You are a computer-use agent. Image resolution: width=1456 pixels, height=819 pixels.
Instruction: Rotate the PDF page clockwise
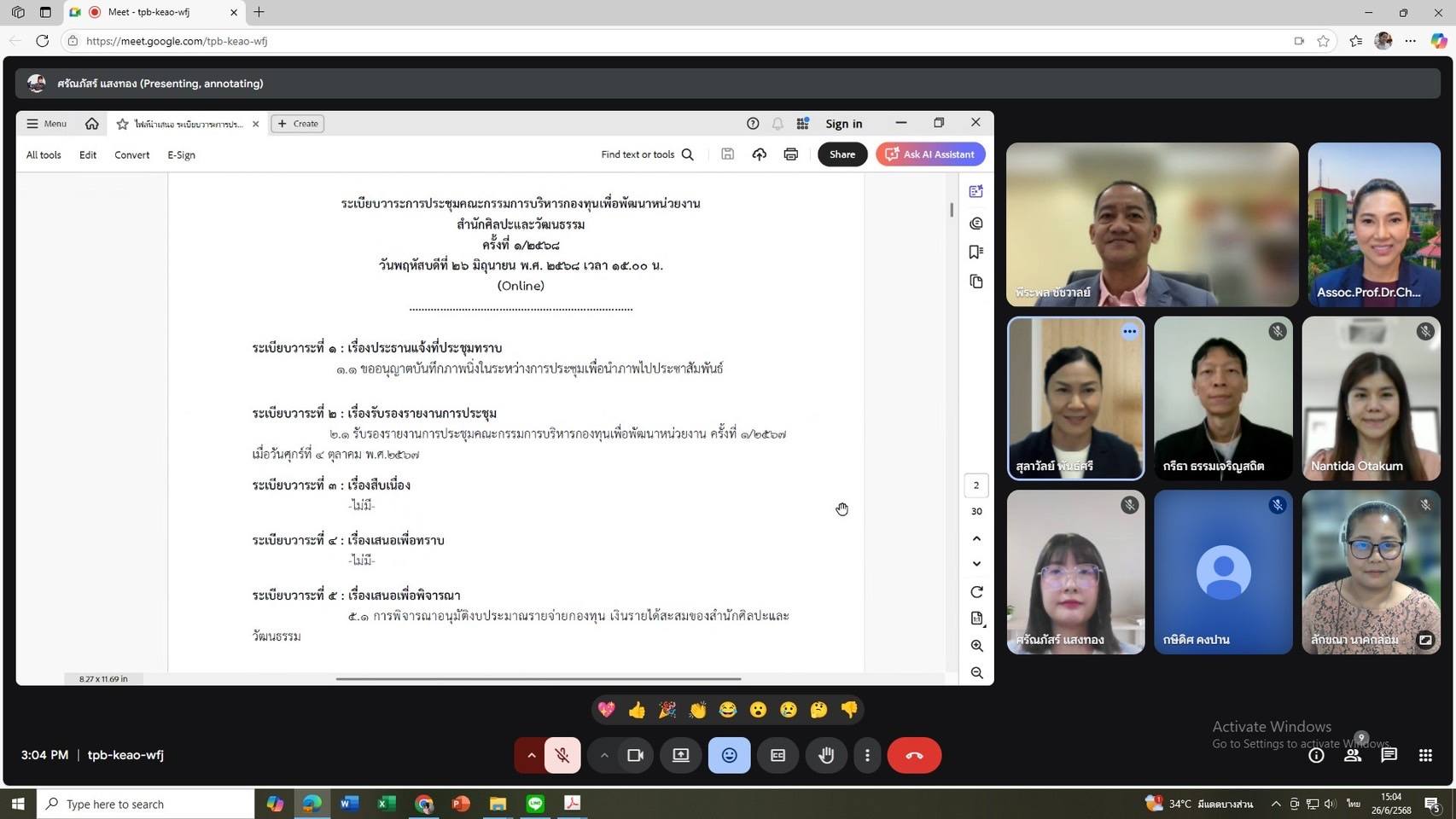pyautogui.click(x=976, y=592)
